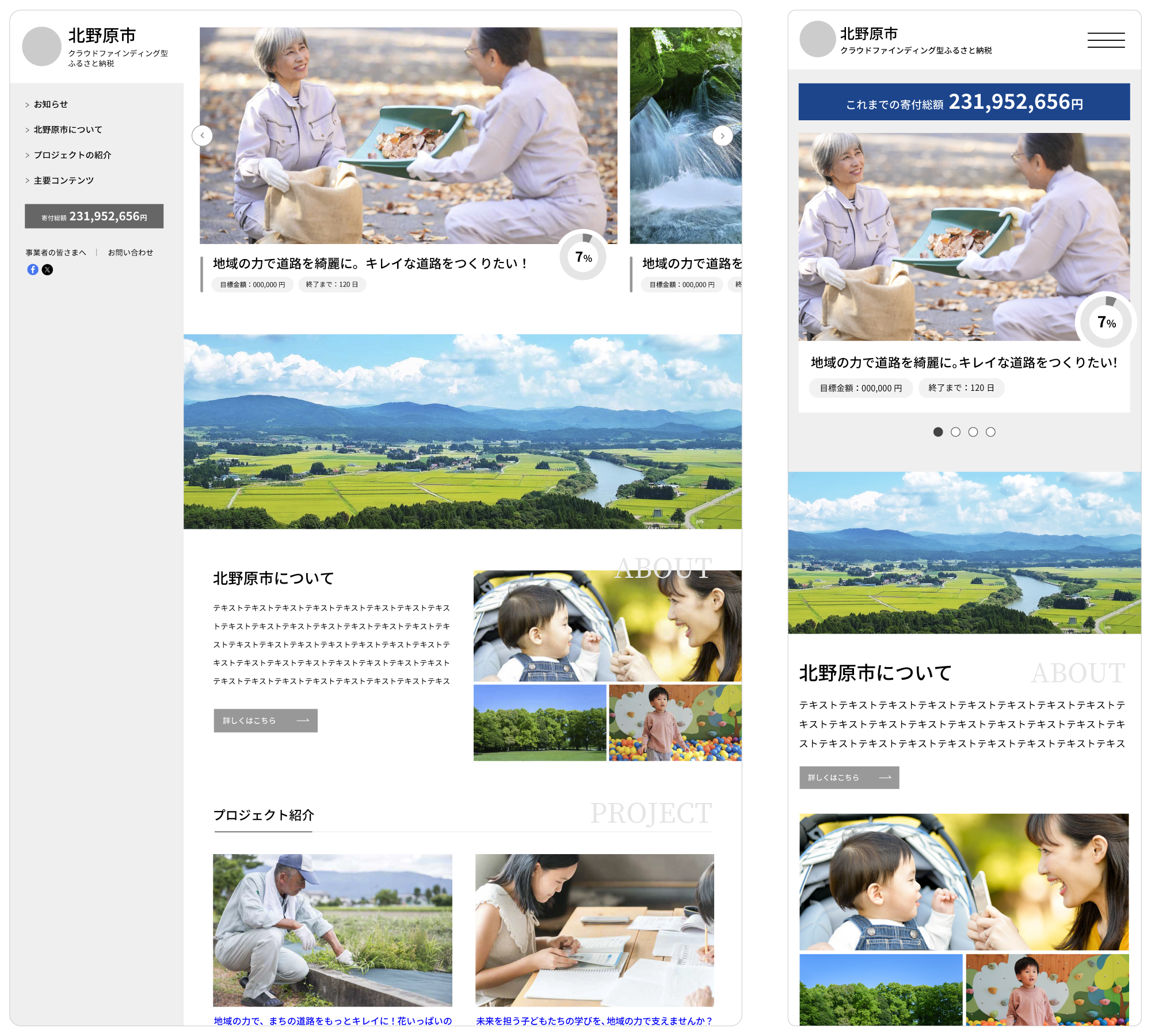Click the X social icon in sidebar
The height and width of the screenshot is (1036, 1151).
coord(48,269)
